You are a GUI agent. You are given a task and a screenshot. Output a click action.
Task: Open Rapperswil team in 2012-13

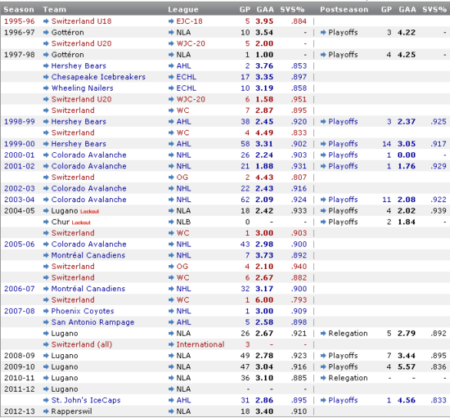tap(72, 411)
